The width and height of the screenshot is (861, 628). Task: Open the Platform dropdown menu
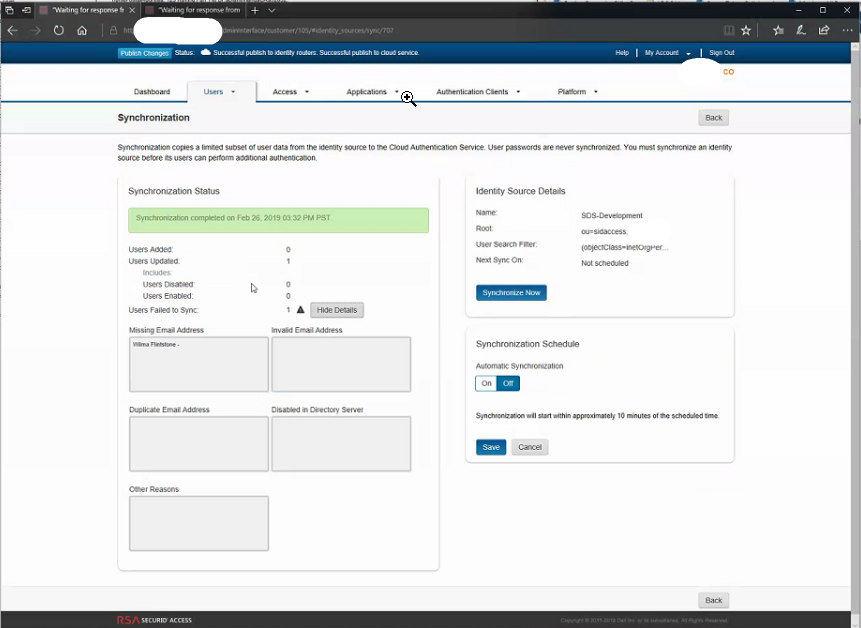tap(577, 92)
